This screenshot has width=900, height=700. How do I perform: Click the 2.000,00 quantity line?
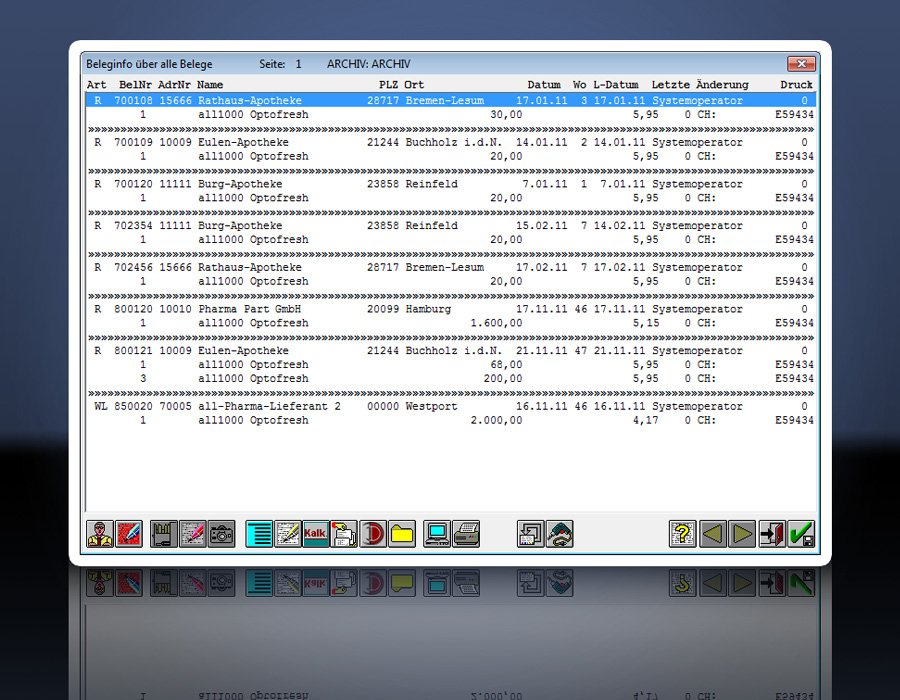[451, 421]
